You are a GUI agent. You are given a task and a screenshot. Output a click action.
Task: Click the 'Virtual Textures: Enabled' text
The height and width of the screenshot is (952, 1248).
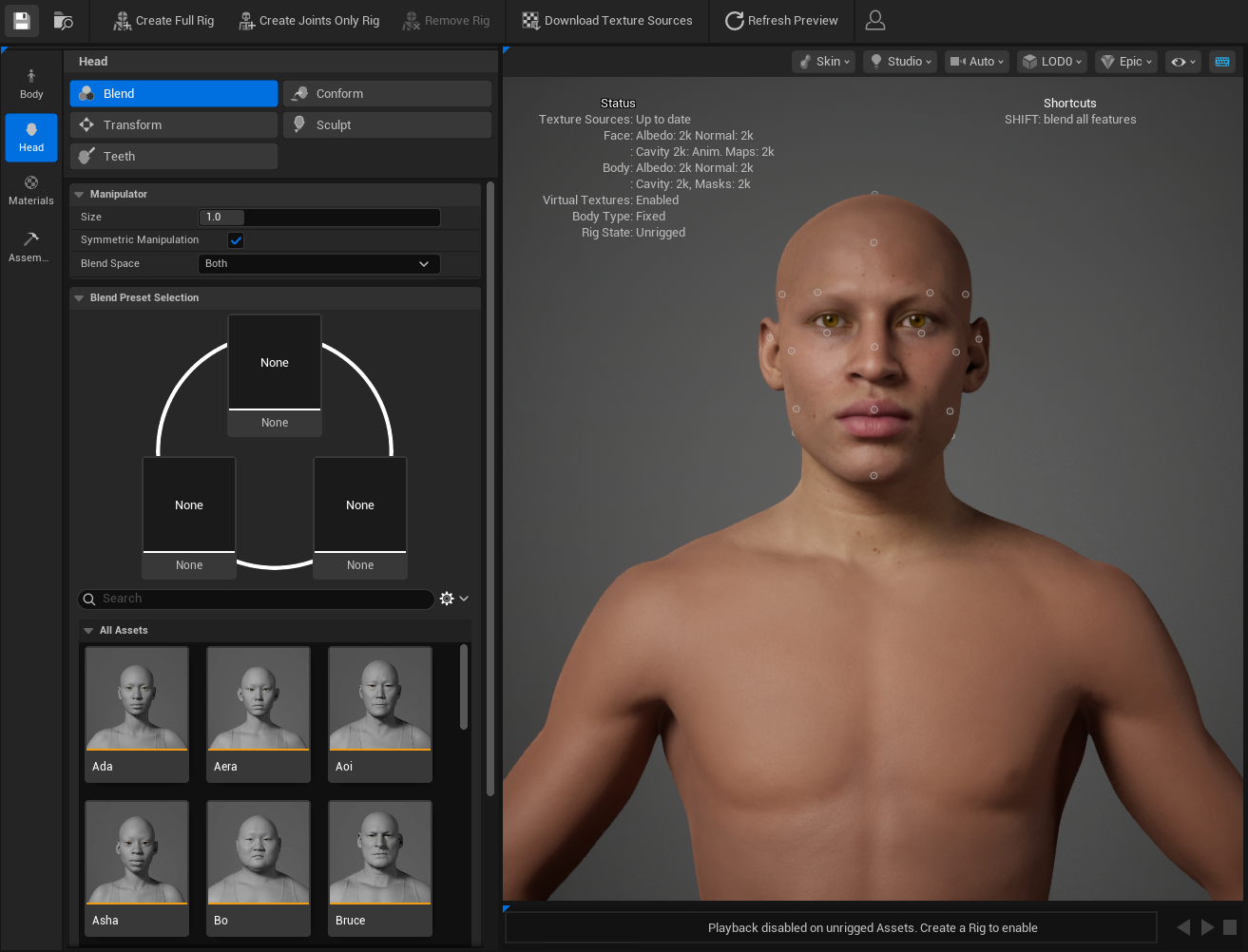click(610, 200)
